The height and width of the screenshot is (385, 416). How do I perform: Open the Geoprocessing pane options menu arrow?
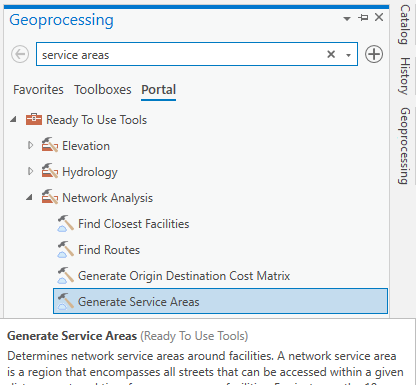tap(347, 19)
